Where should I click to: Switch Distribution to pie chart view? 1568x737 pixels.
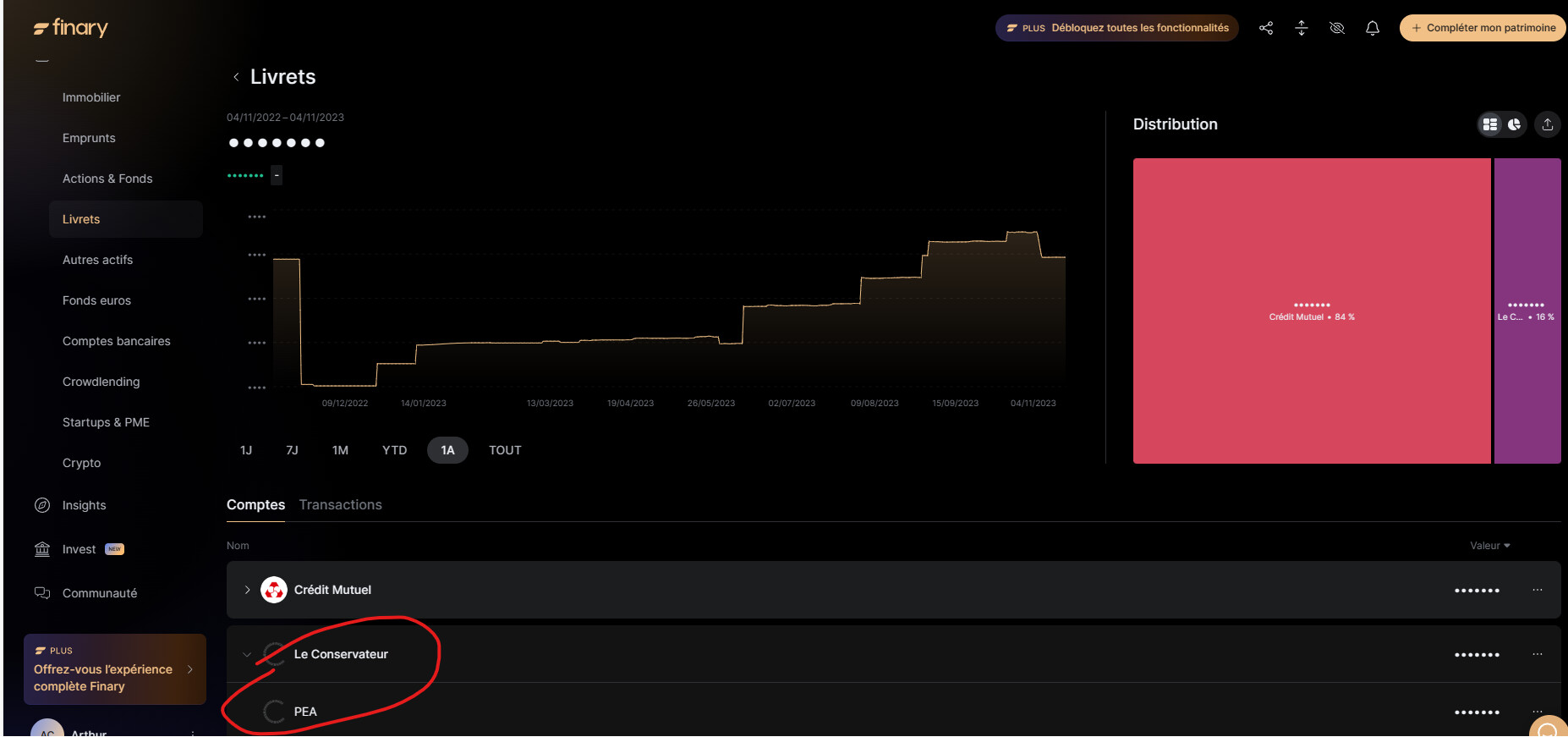1514,124
